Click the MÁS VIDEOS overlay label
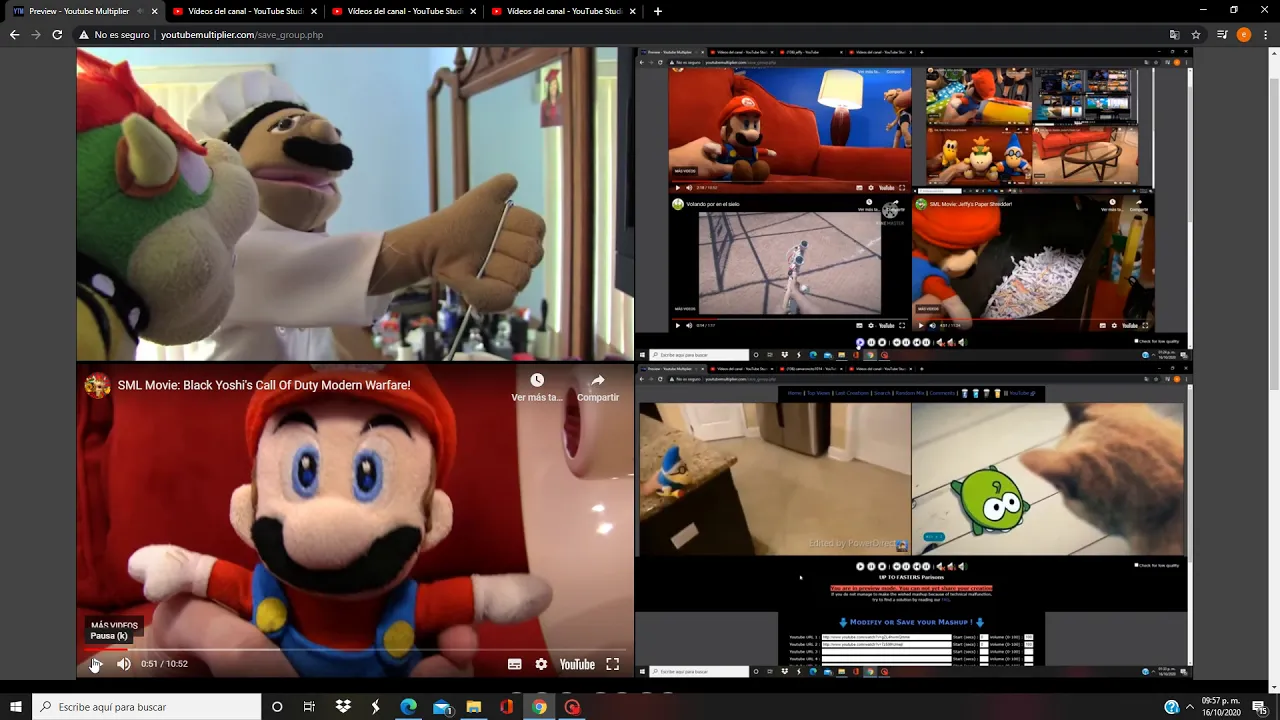Screen dimensions: 1280x720 (x=114, y=625)
